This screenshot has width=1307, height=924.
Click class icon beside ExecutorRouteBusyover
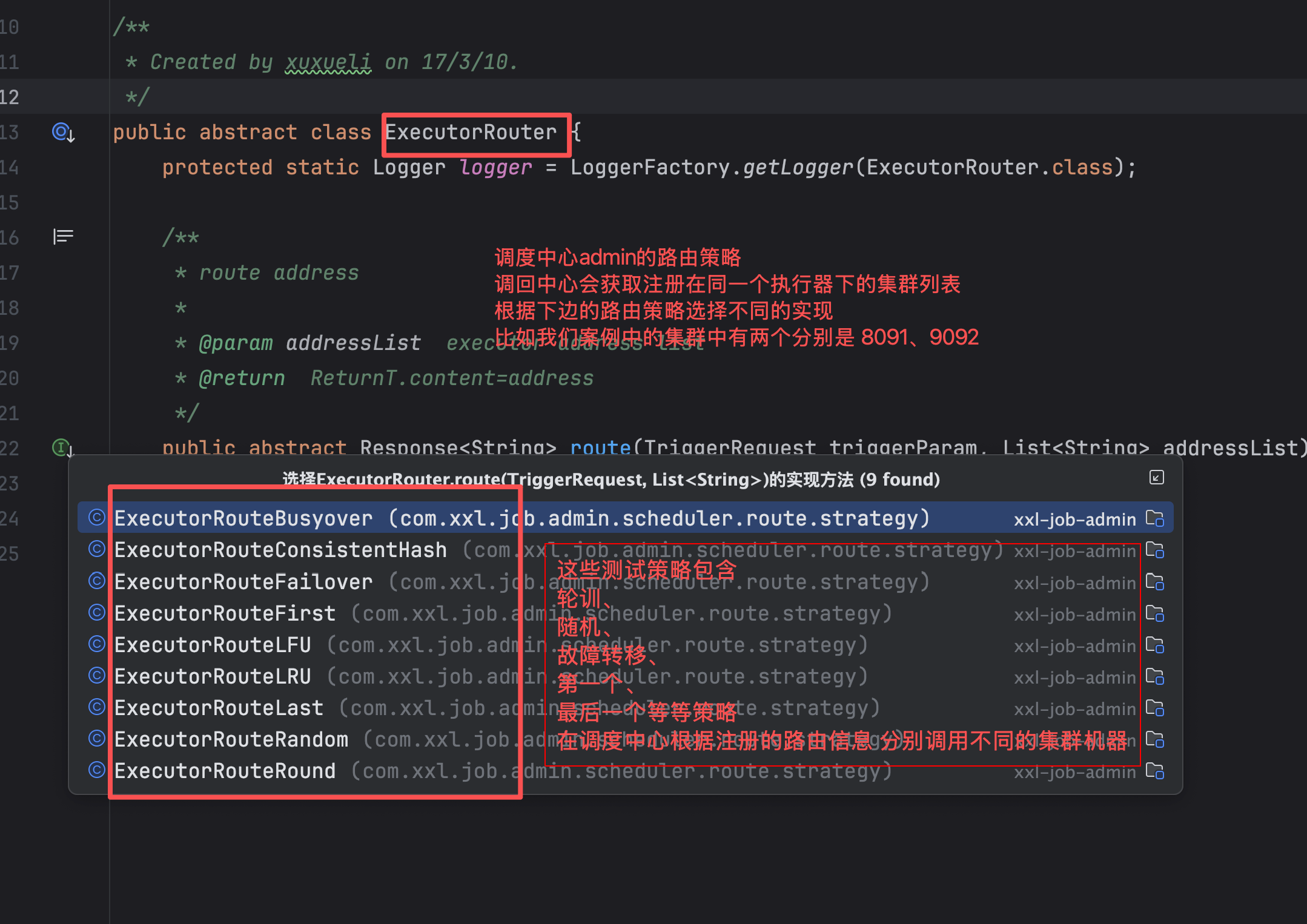(97, 518)
